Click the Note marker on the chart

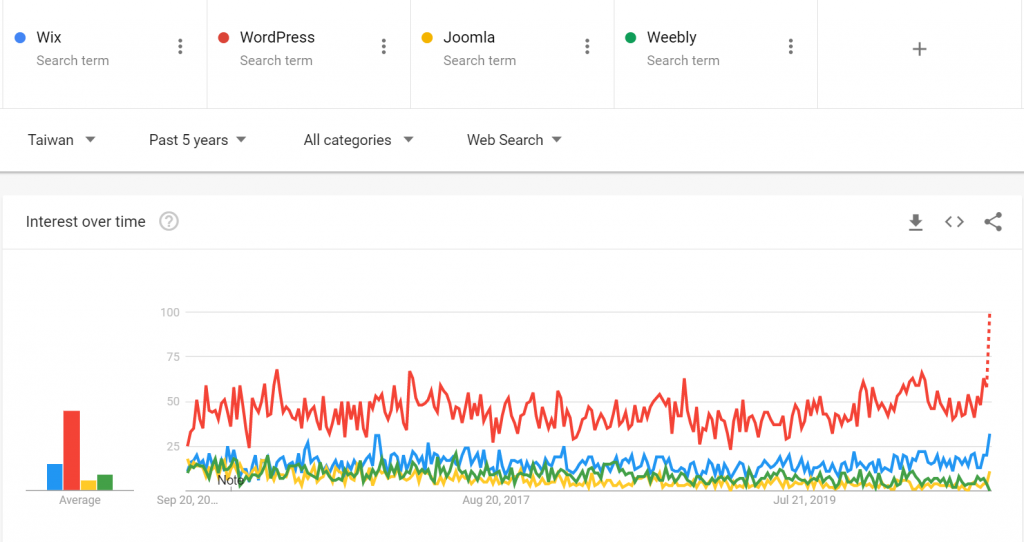(x=231, y=480)
